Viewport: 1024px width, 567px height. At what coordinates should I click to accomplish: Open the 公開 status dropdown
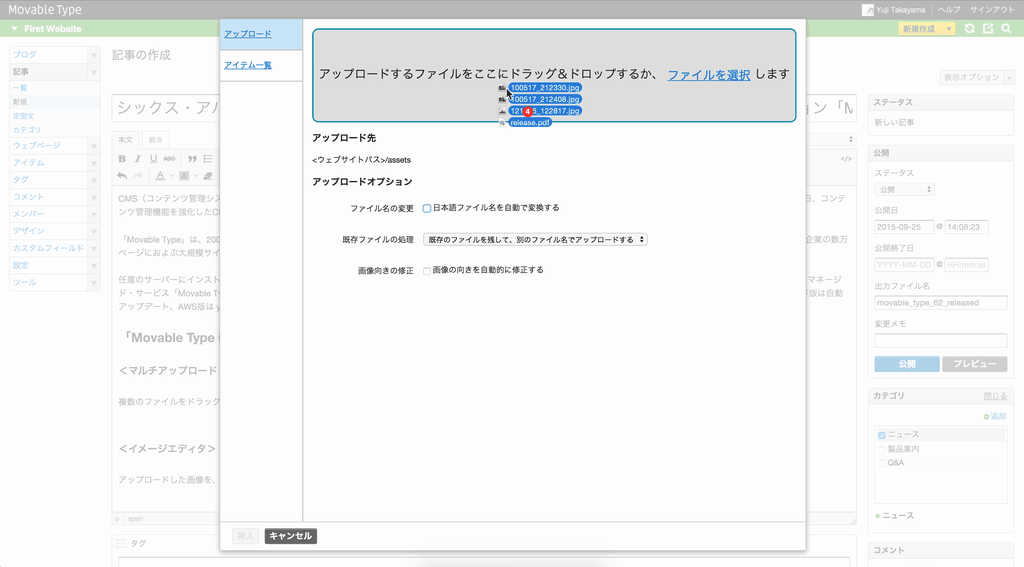pyautogui.click(x=904, y=189)
